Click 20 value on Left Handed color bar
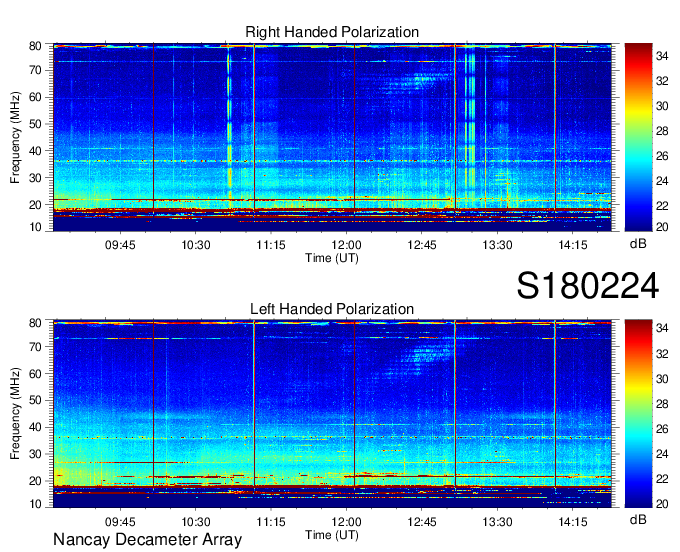The height and width of the screenshot is (552, 680). [x=662, y=504]
